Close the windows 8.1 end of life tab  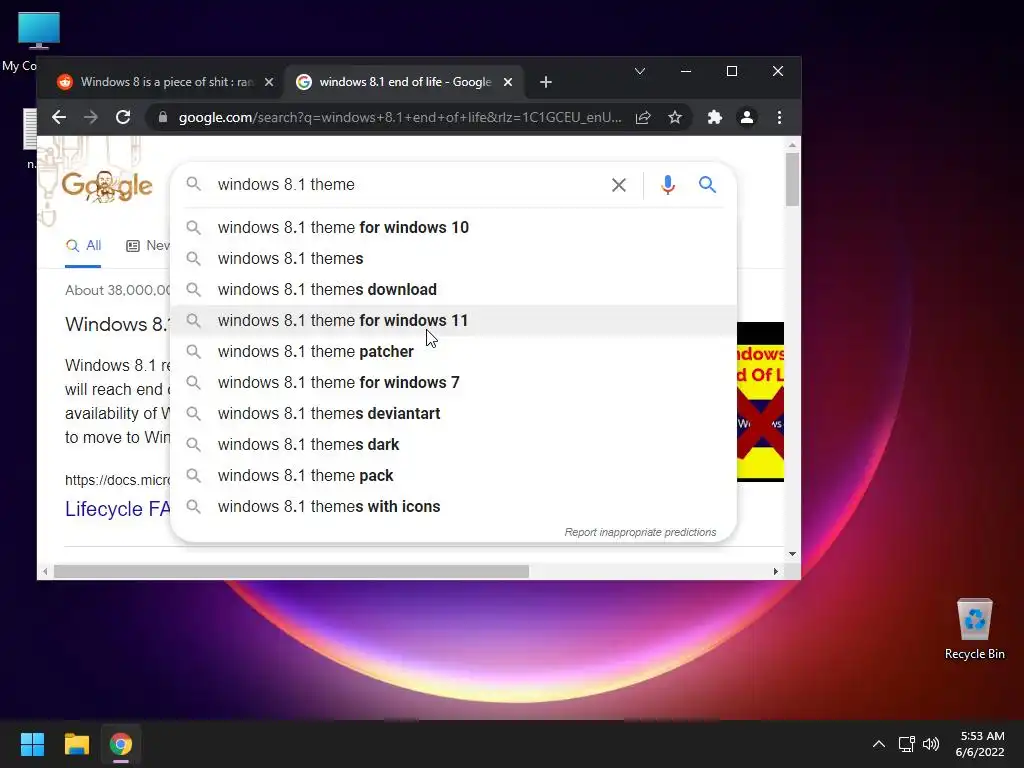pos(507,82)
